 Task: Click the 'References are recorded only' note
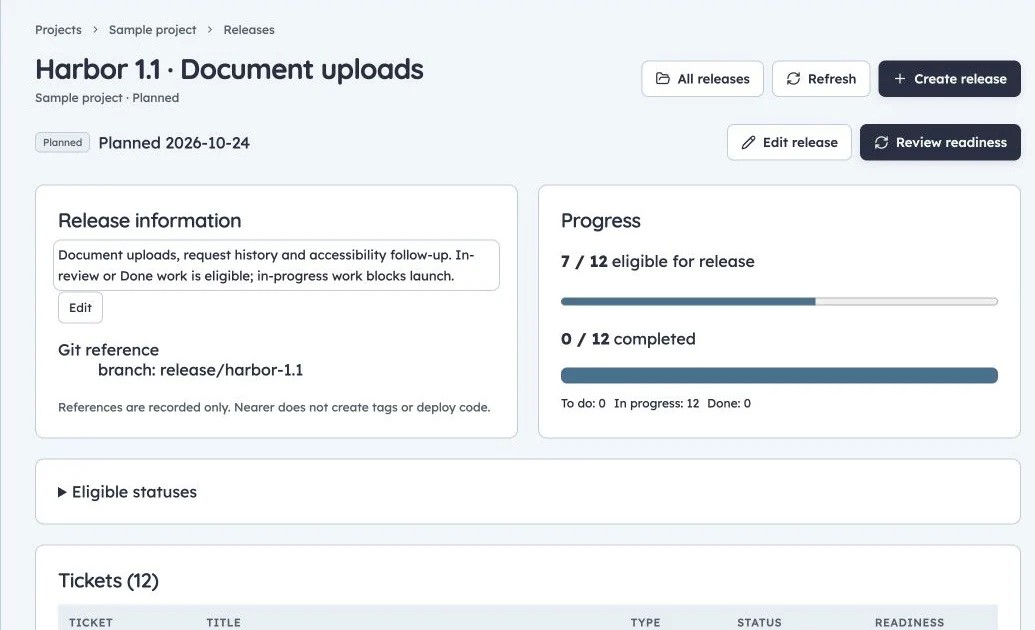tap(274, 407)
